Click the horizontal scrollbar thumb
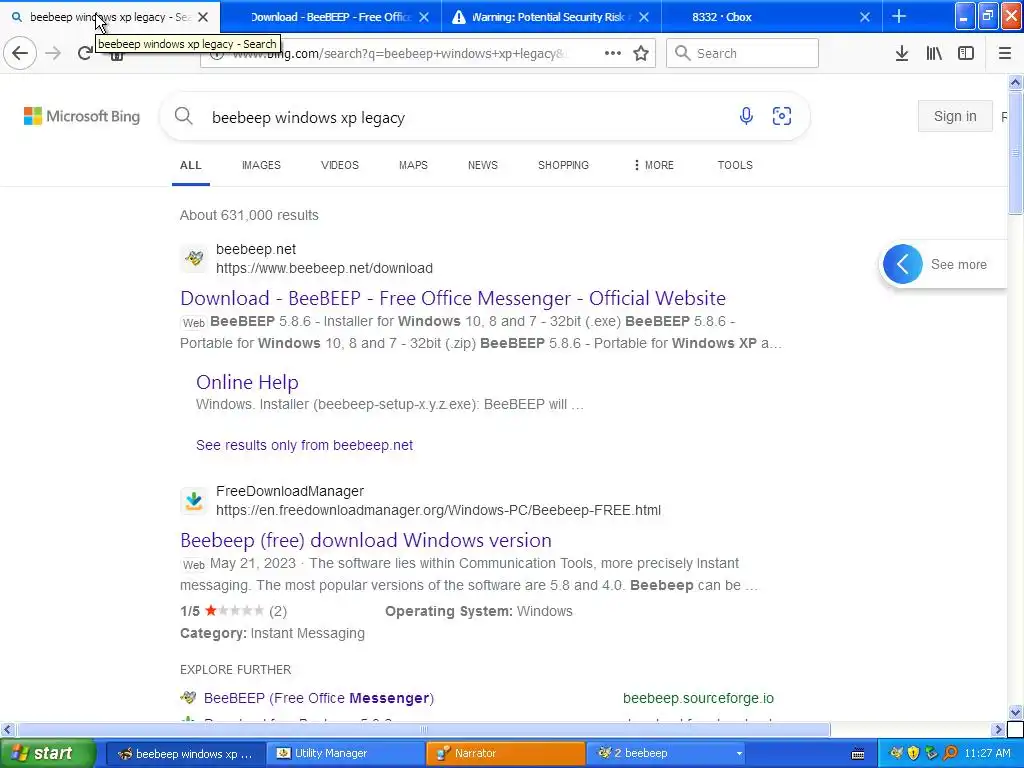Screen dimensions: 1024x768 pyautogui.click(x=423, y=729)
